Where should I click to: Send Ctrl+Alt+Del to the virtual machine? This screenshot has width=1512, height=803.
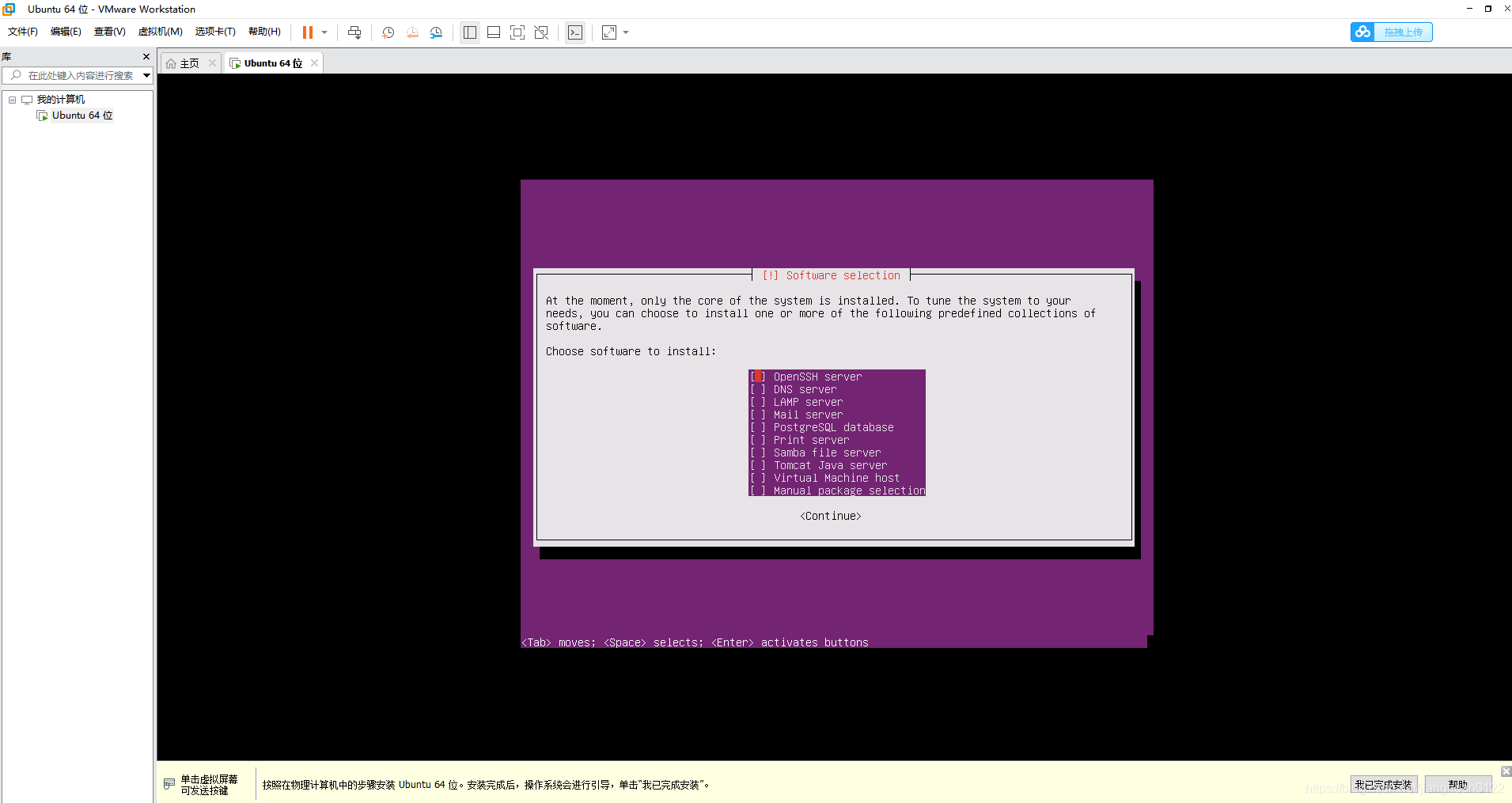tap(354, 32)
